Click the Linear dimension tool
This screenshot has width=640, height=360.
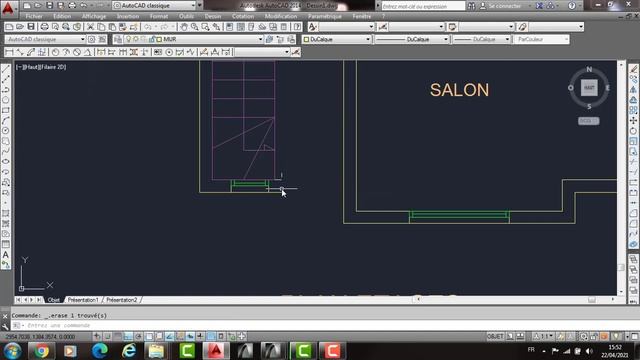coord(9,52)
